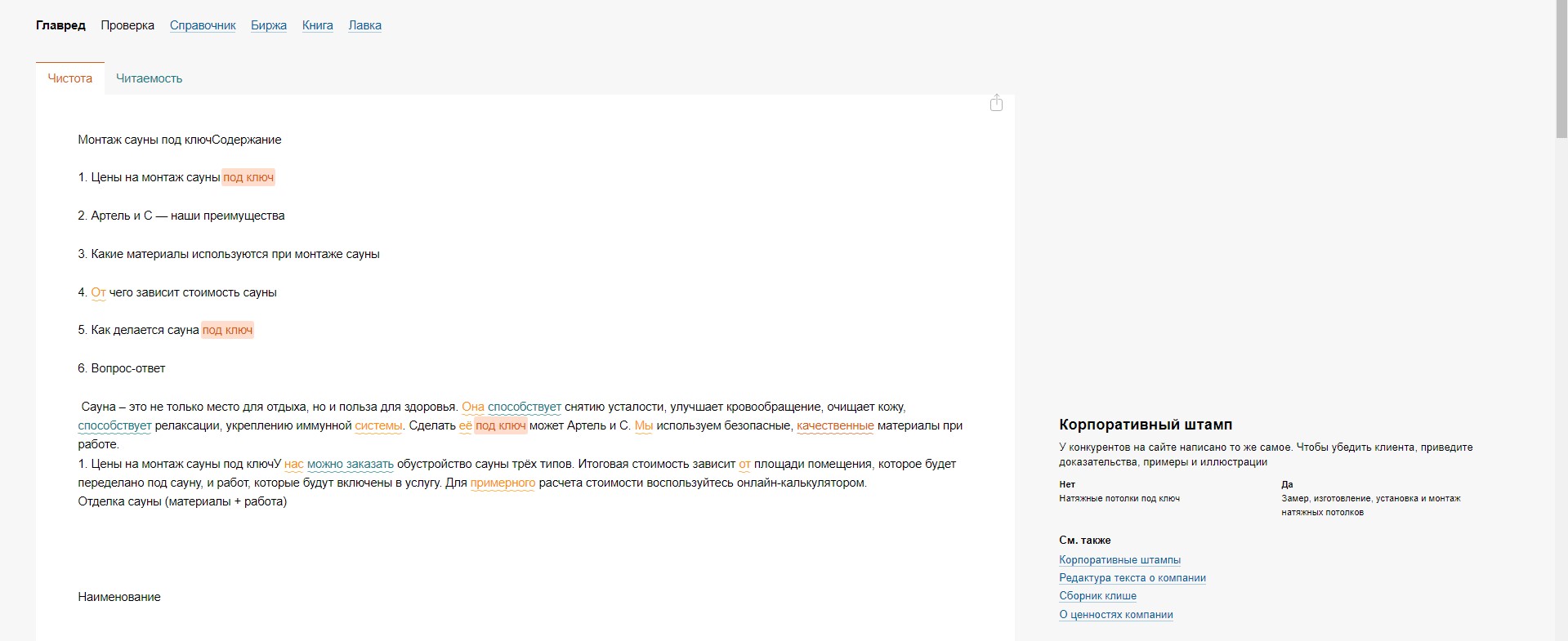
Task: Click the share/export icon above the text
Action: (x=996, y=103)
